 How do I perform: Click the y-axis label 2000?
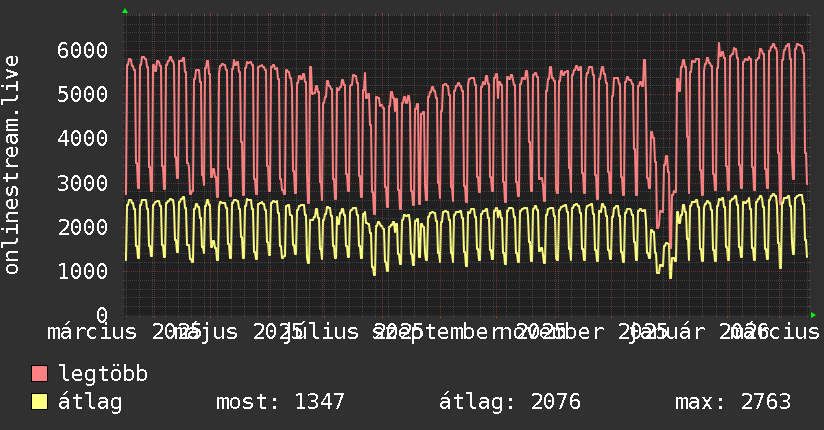[x=83, y=227]
